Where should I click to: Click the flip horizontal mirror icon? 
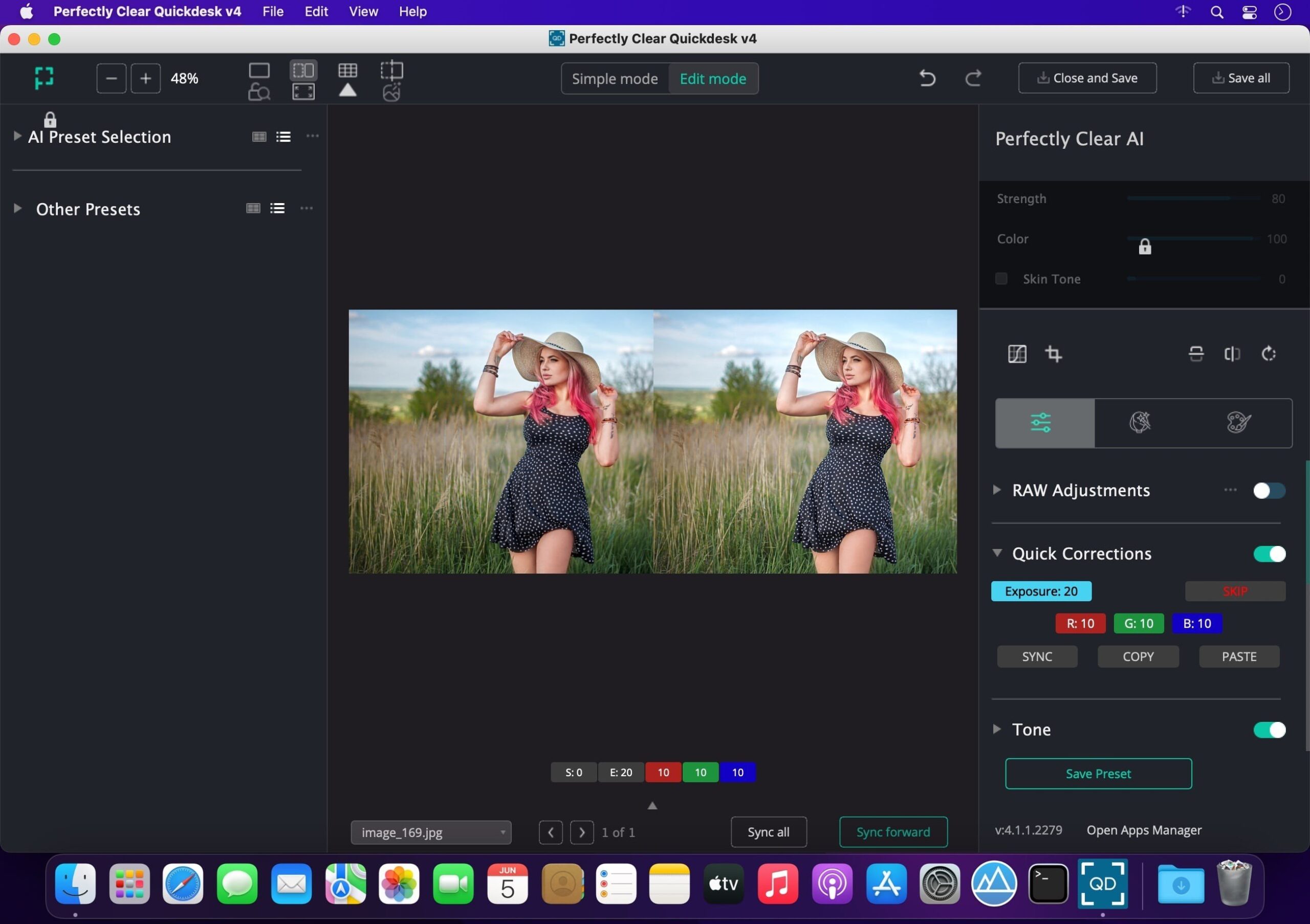pos(1232,354)
